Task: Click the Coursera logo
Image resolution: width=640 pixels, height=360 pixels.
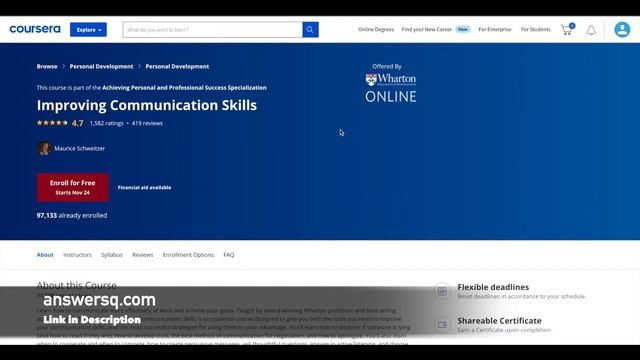Action: point(35,29)
